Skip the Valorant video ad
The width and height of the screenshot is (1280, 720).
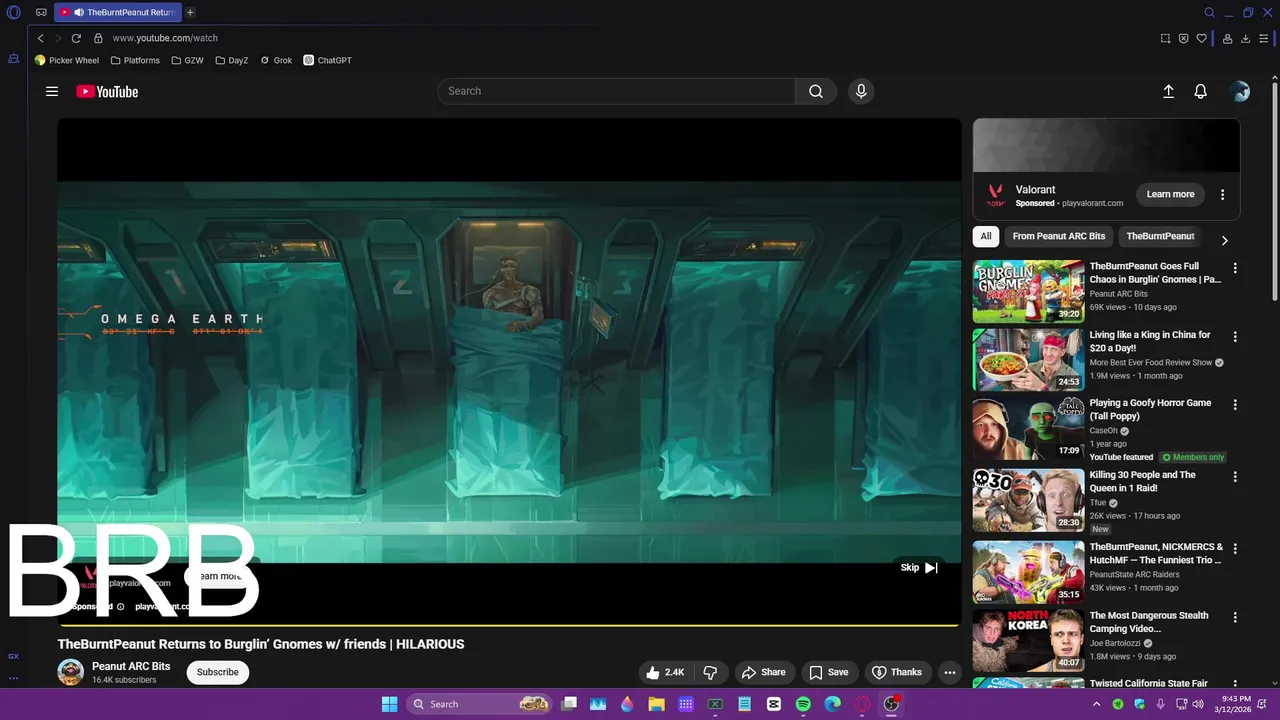pyautogui.click(x=919, y=567)
